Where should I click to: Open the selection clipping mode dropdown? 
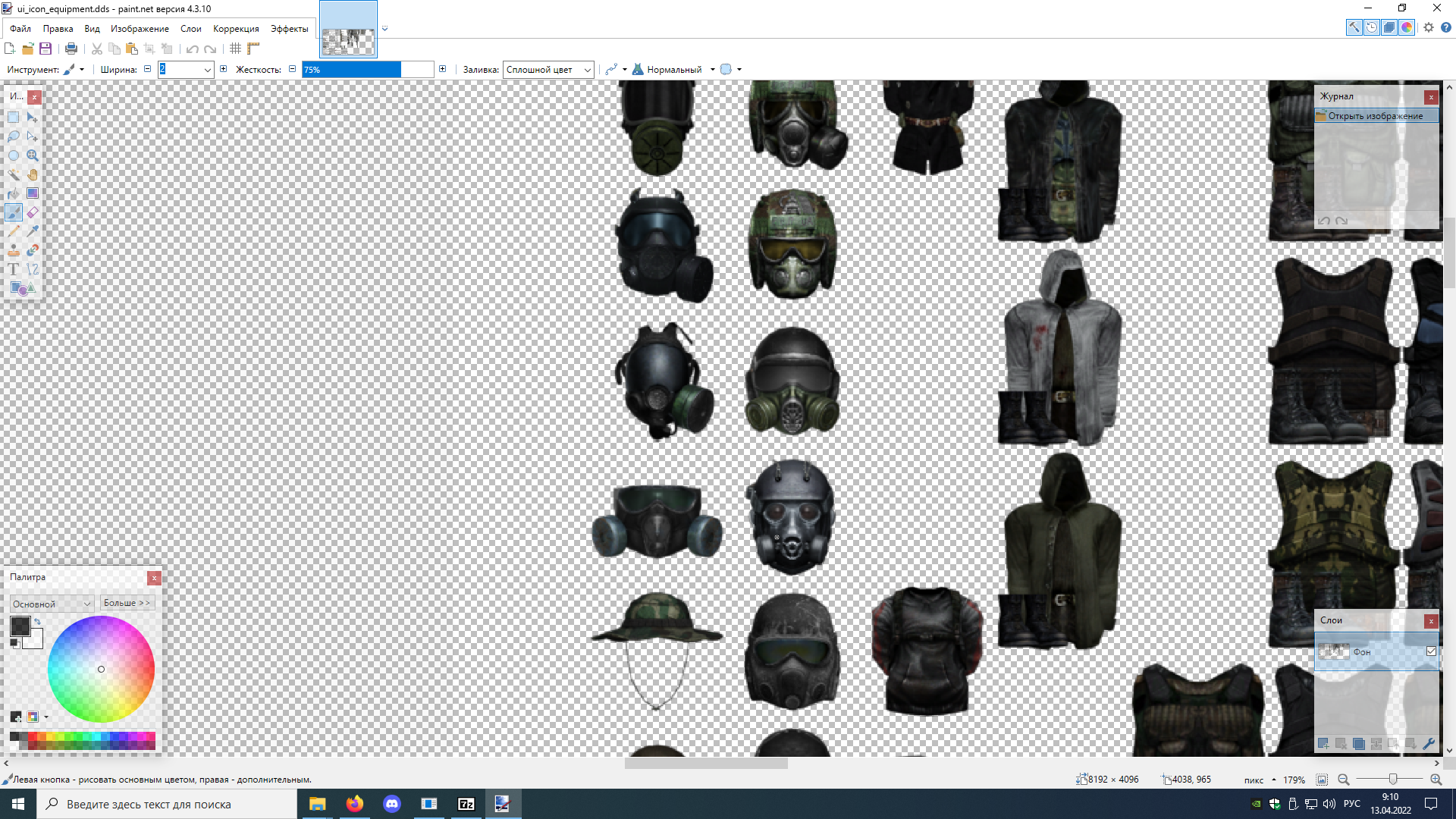pyautogui.click(x=731, y=70)
